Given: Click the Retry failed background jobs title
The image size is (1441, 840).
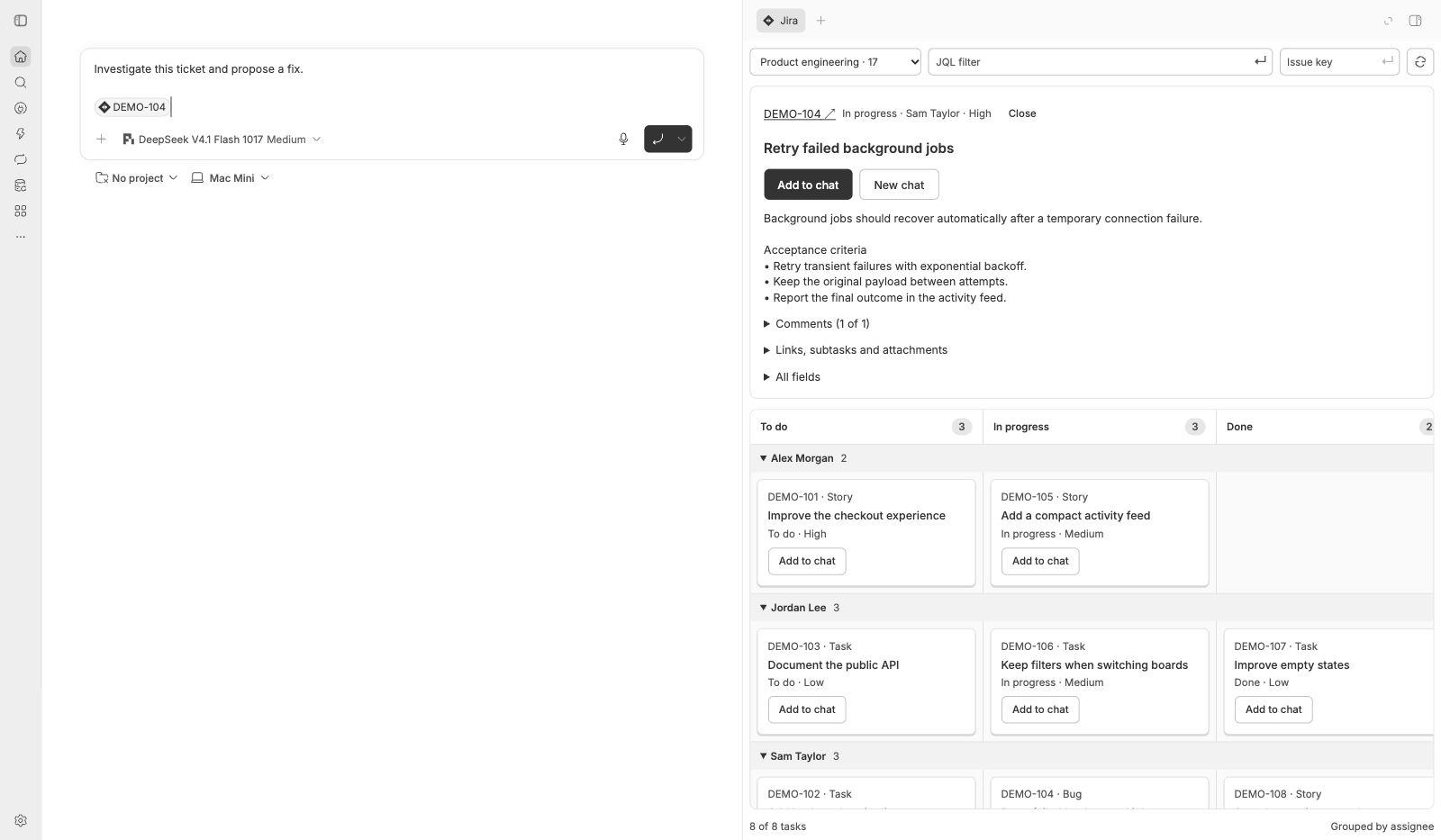Looking at the screenshot, I should point(858,149).
